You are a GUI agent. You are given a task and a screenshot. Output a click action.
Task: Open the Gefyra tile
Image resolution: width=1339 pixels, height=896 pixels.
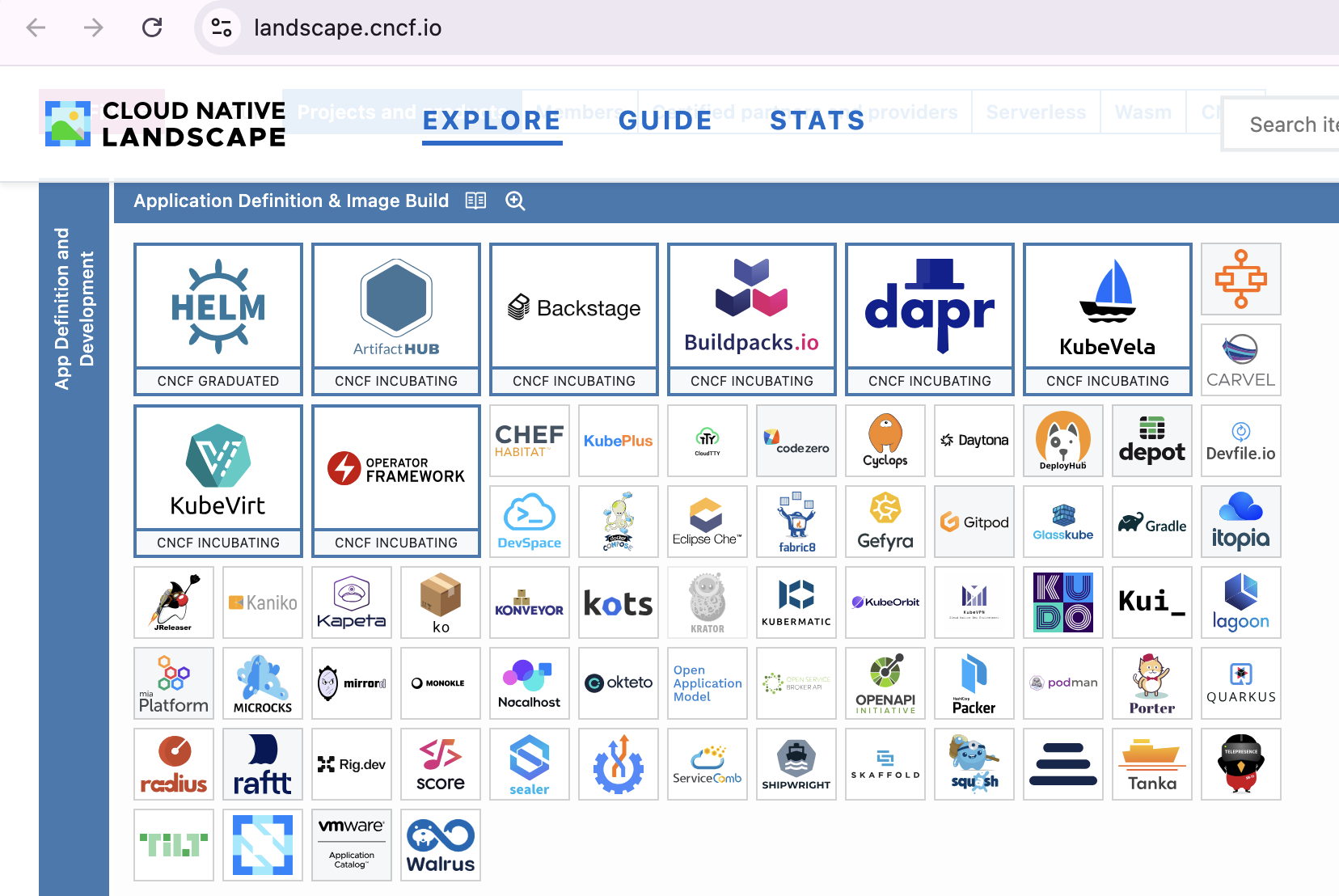tap(885, 522)
